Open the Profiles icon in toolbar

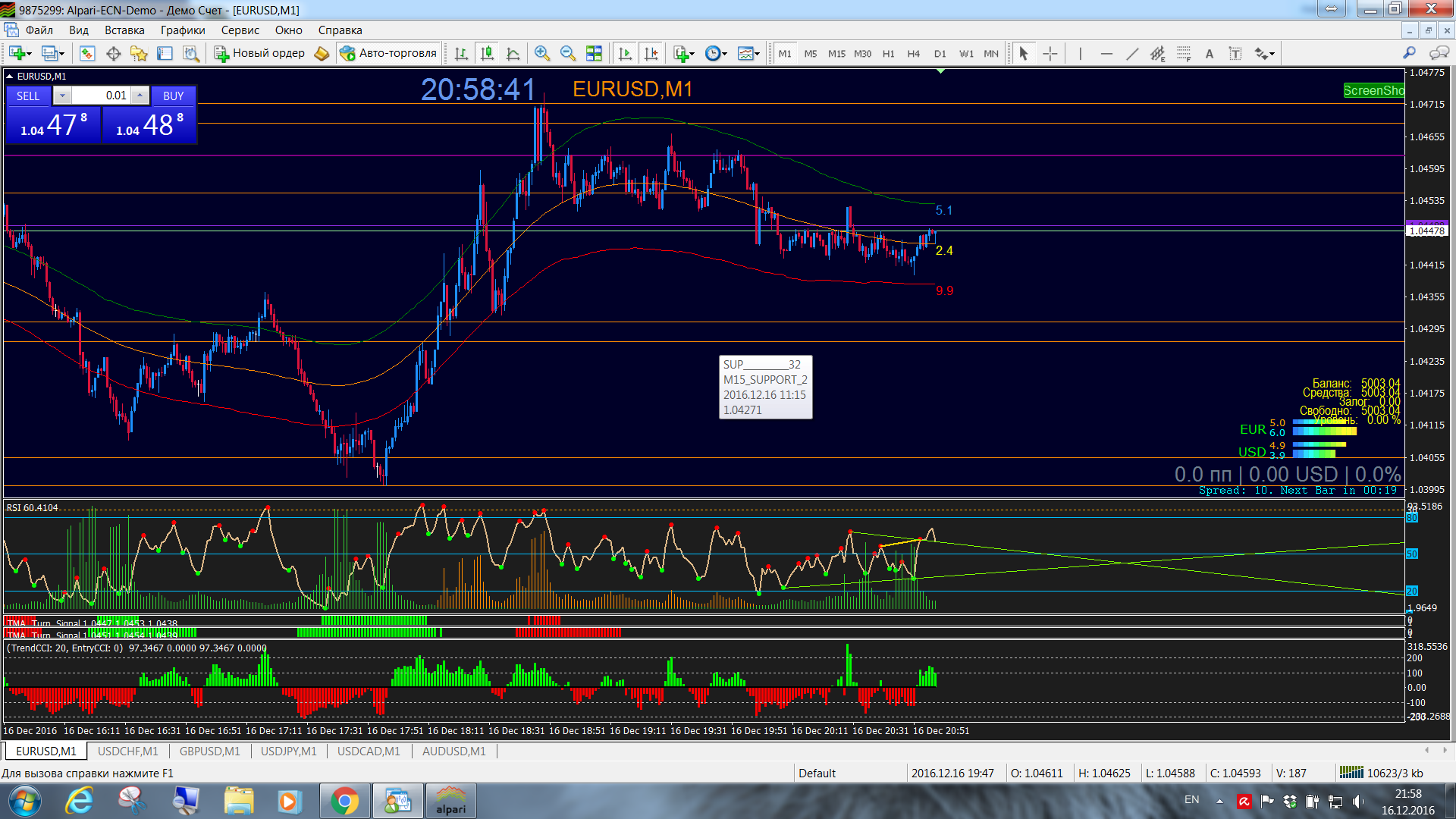(49, 53)
